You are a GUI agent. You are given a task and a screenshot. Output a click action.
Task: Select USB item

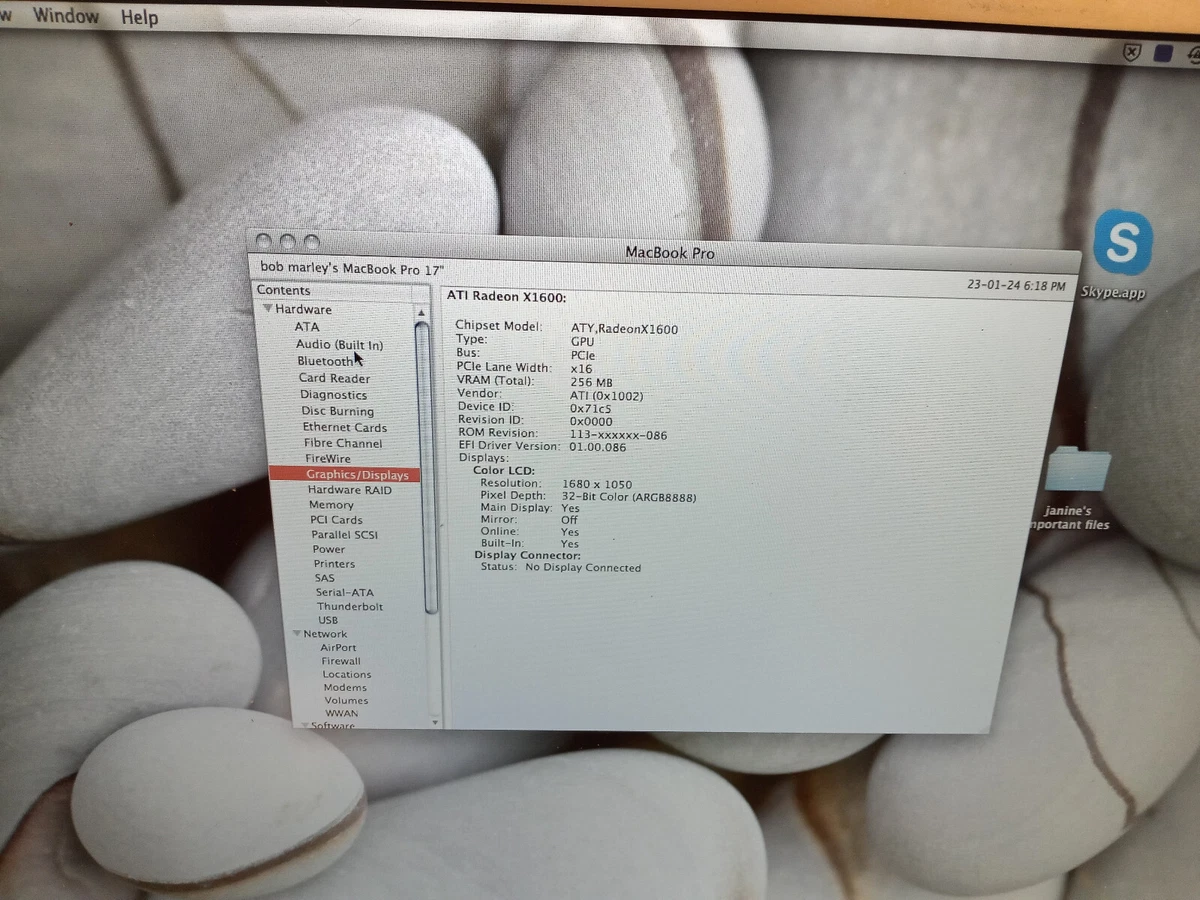(x=328, y=620)
